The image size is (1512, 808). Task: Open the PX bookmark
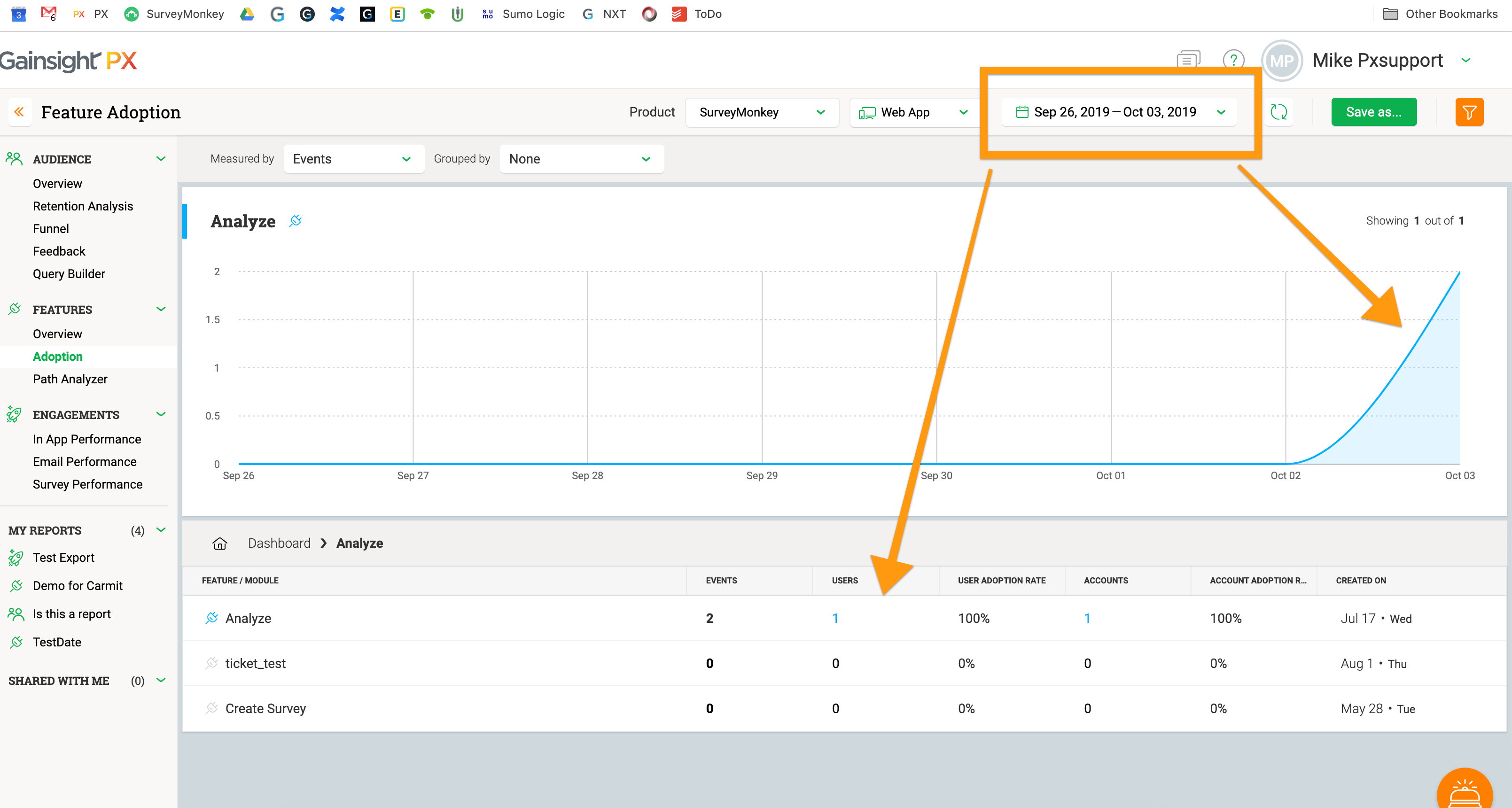point(90,14)
